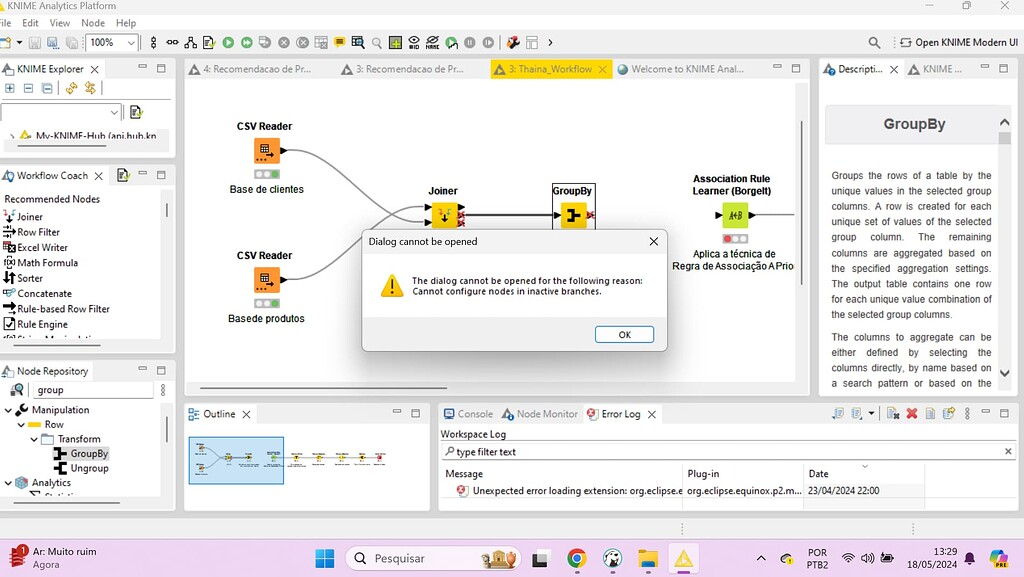The width and height of the screenshot is (1024, 577).
Task: Click Open KNIME Modern UI button
Action: (958, 42)
